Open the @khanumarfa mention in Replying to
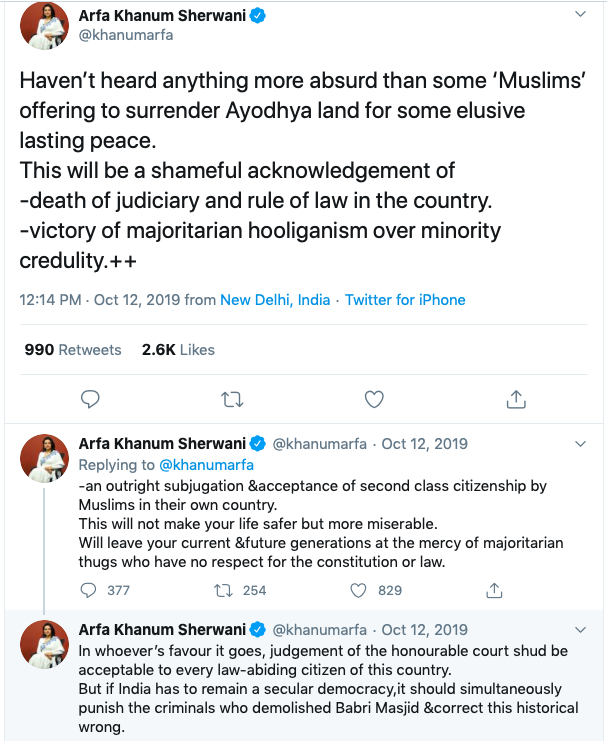The width and height of the screenshot is (607, 741). (x=210, y=465)
